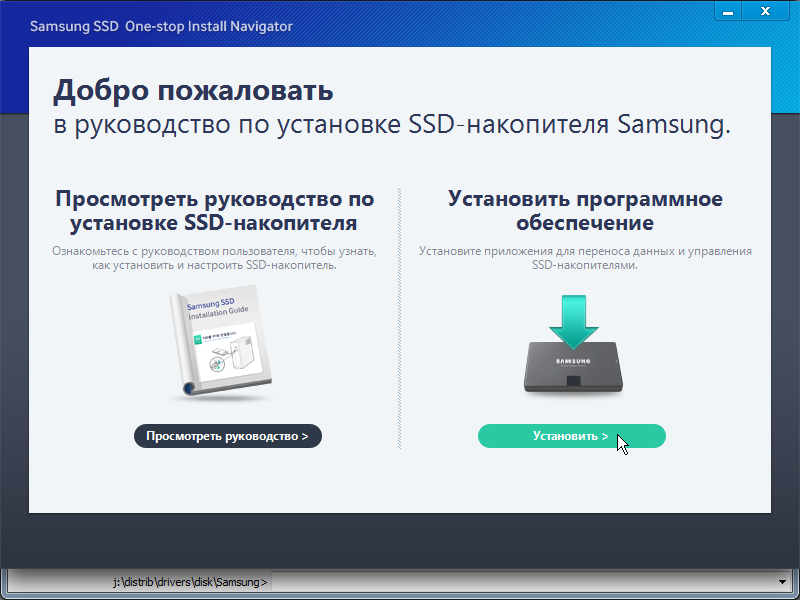Click the text starting Установите приложения для переноса
This screenshot has height=600, width=800.
click(x=585, y=258)
